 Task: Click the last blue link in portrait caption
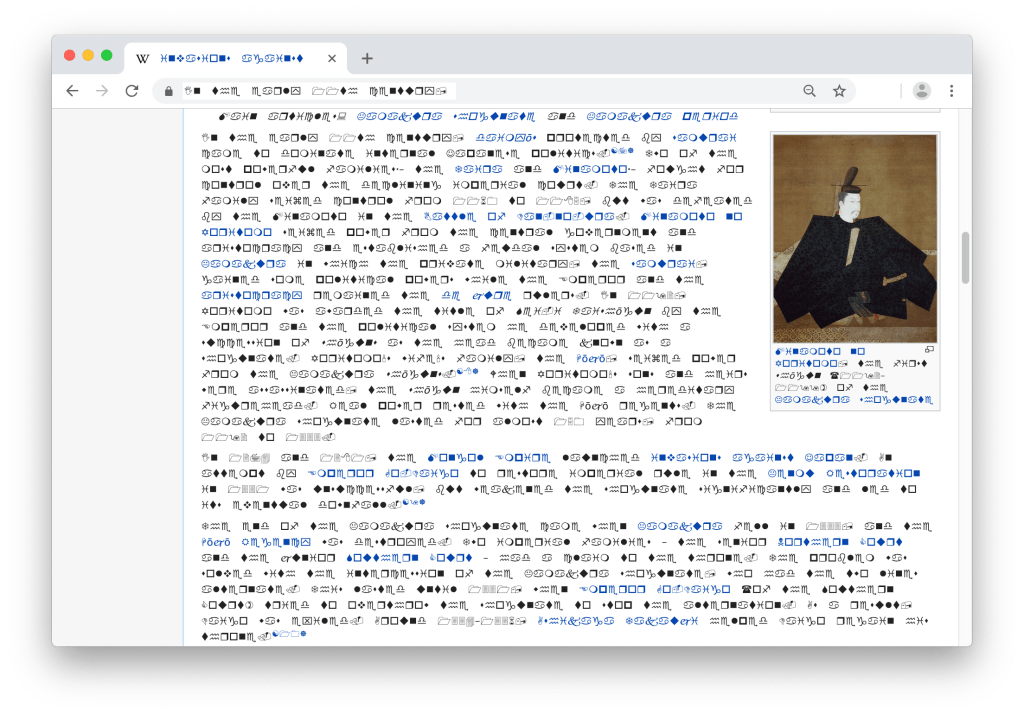coord(896,400)
